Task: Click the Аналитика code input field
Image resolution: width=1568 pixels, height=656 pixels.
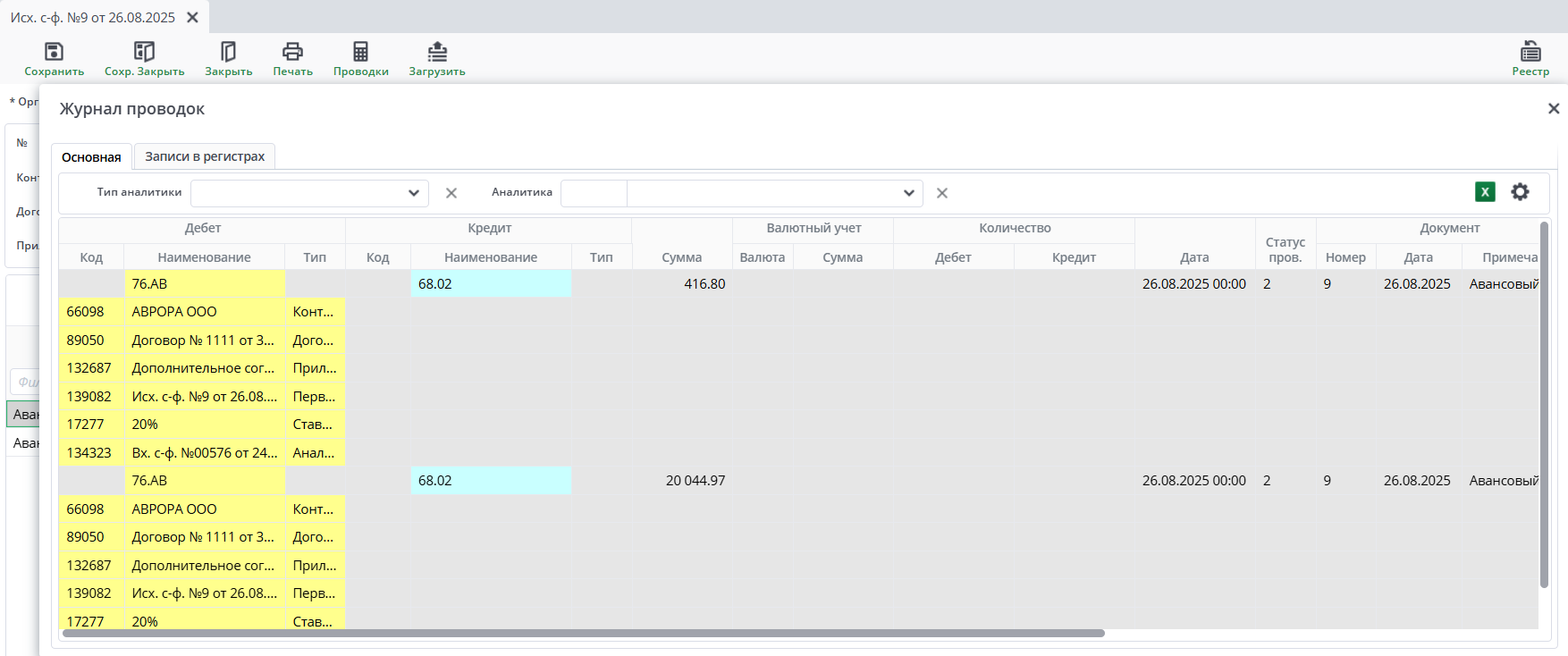Action: click(x=594, y=193)
